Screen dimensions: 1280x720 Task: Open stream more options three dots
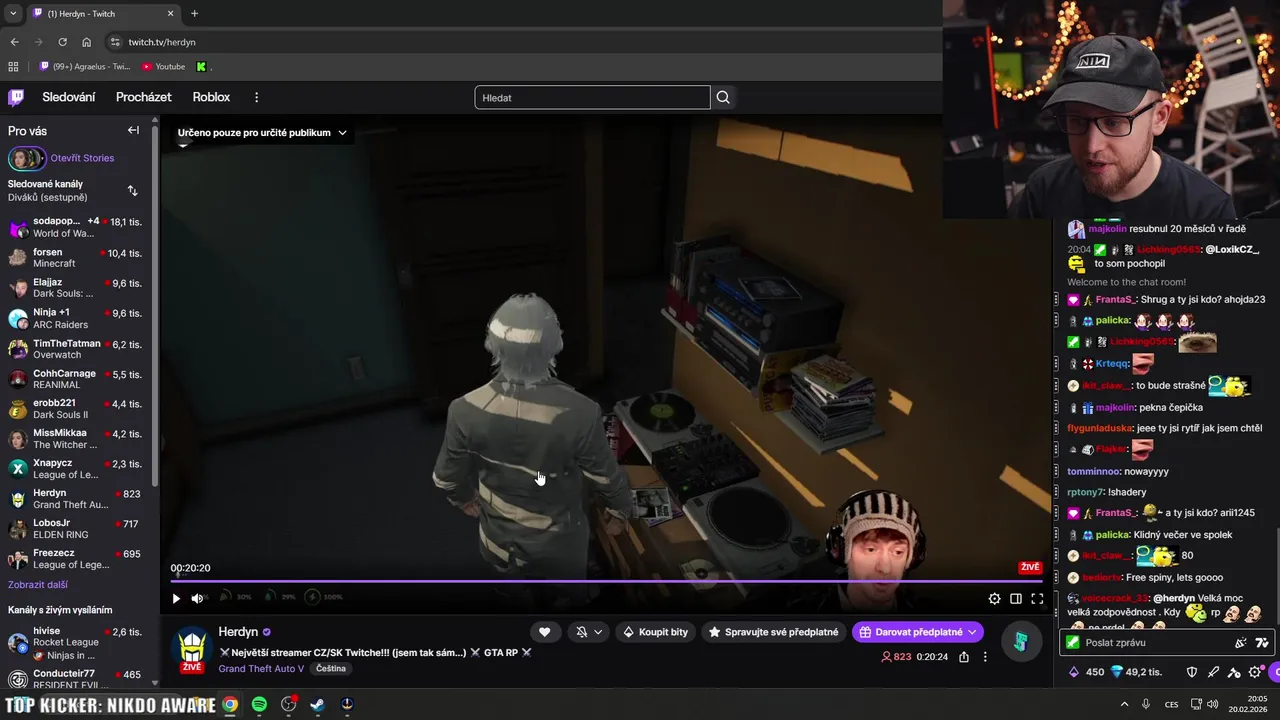(x=985, y=657)
